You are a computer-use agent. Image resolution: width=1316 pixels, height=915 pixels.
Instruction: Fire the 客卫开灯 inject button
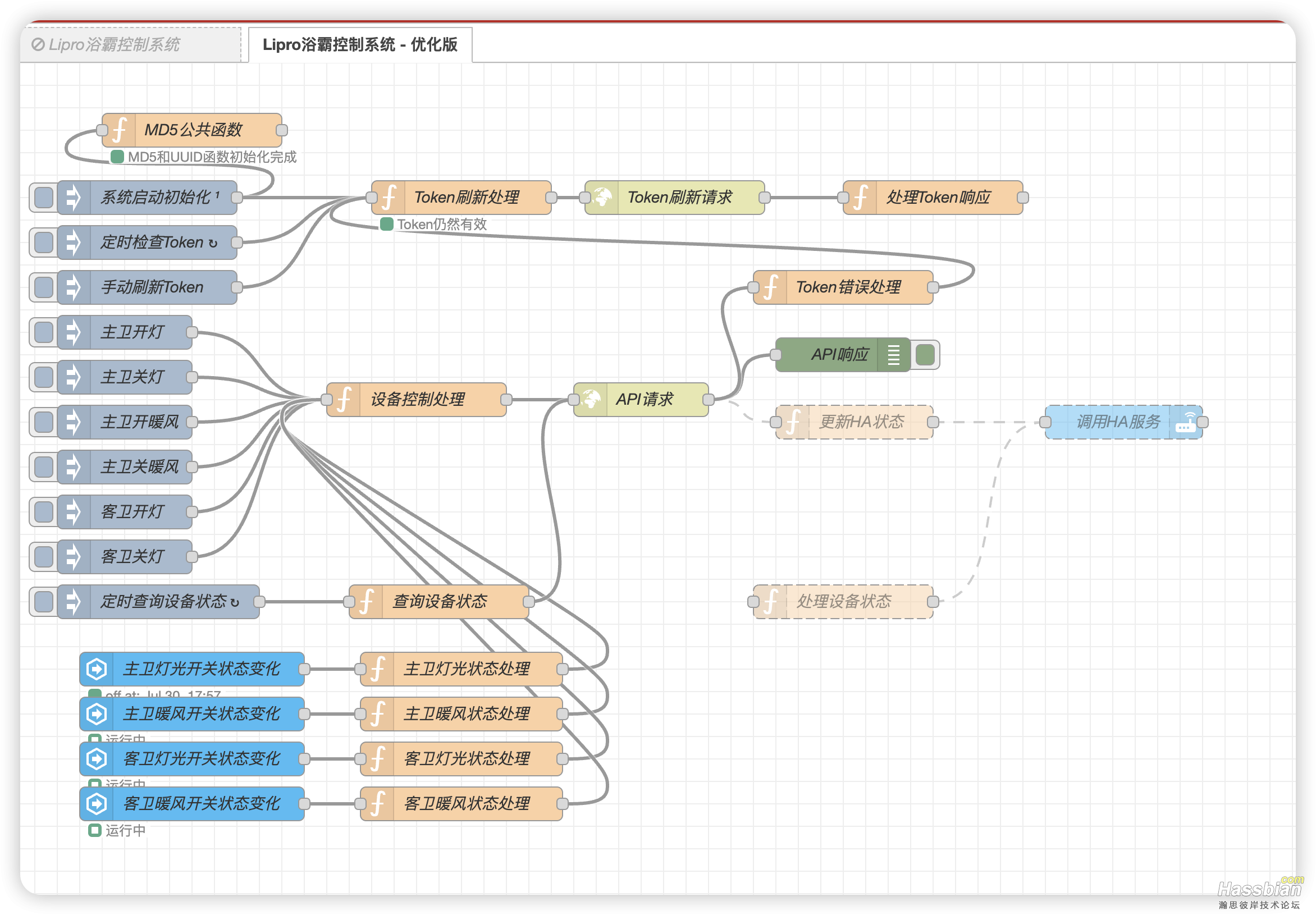click(x=44, y=511)
